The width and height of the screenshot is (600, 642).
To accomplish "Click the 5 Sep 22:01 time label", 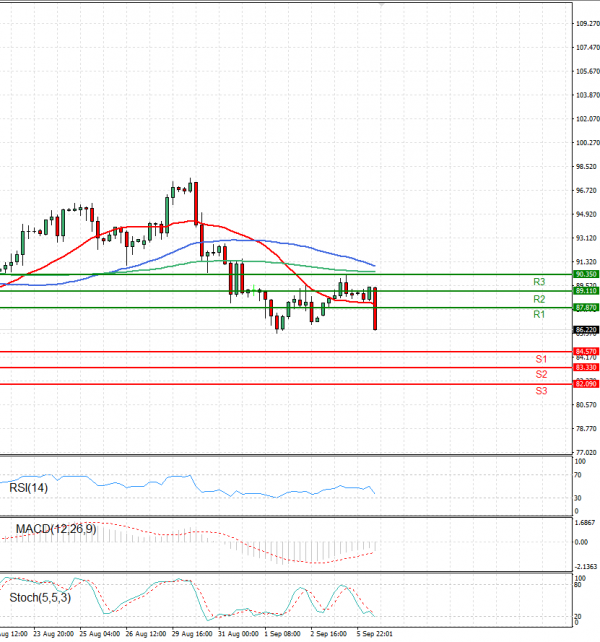I will click(x=374, y=634).
